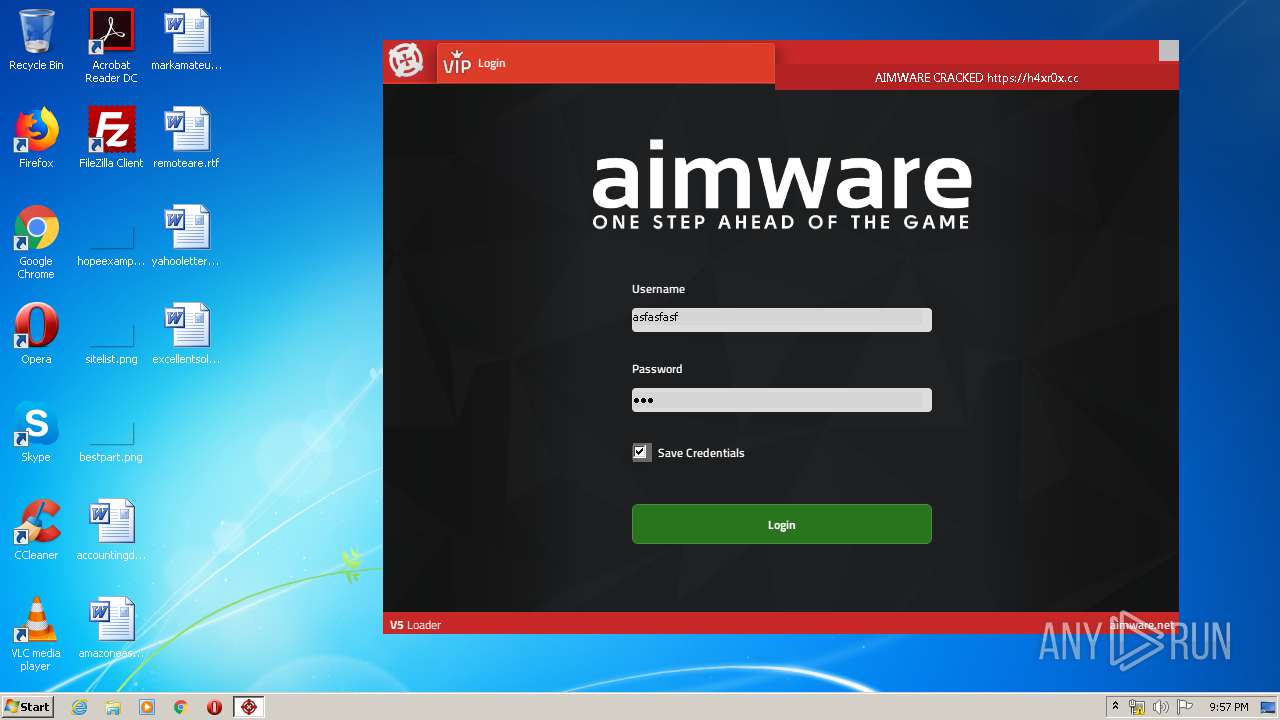Open the Windows Start menu

tap(28, 706)
